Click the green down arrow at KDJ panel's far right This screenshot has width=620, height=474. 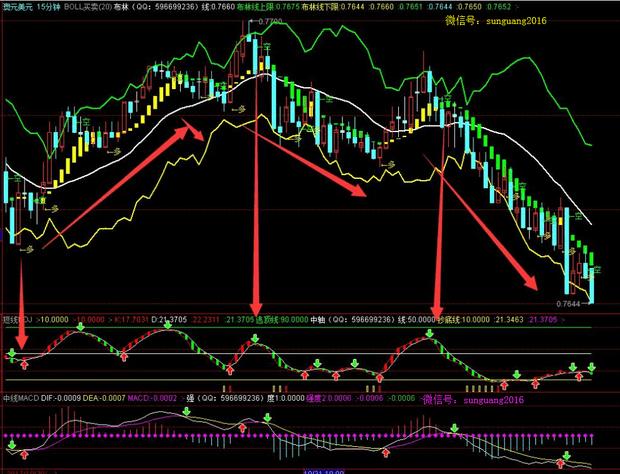click(x=591, y=366)
